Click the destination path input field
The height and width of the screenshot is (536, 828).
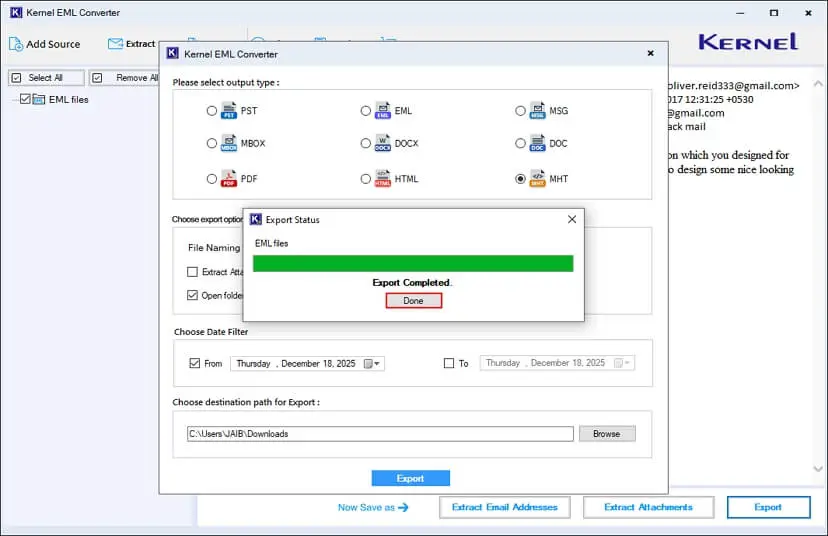pyautogui.click(x=380, y=434)
